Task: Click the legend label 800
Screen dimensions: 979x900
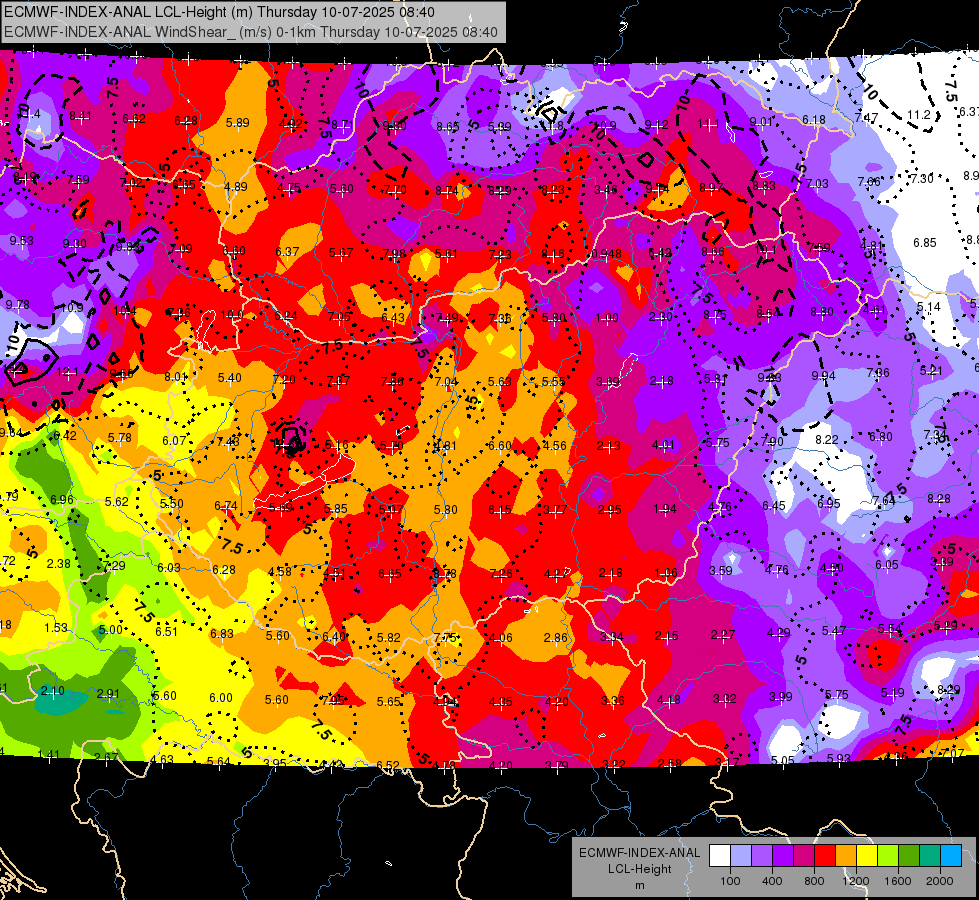Action: click(x=814, y=881)
